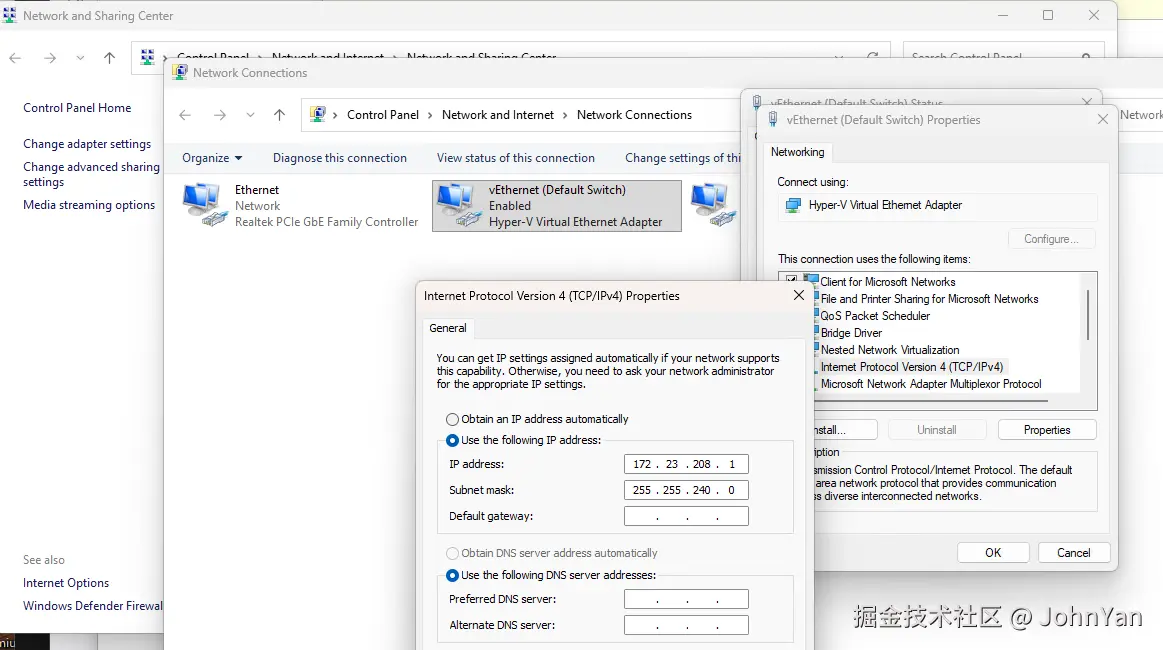Open recent locations in Network Connections window
The image size is (1163, 650).
point(250,115)
